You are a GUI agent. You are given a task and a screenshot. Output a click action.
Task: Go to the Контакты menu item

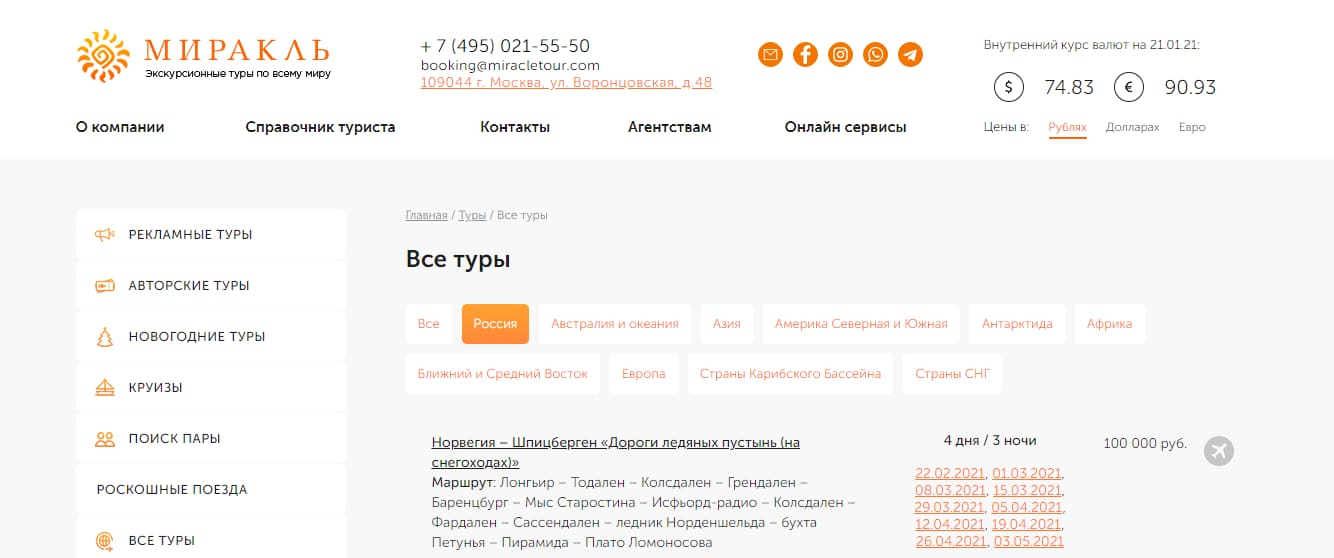pos(515,127)
